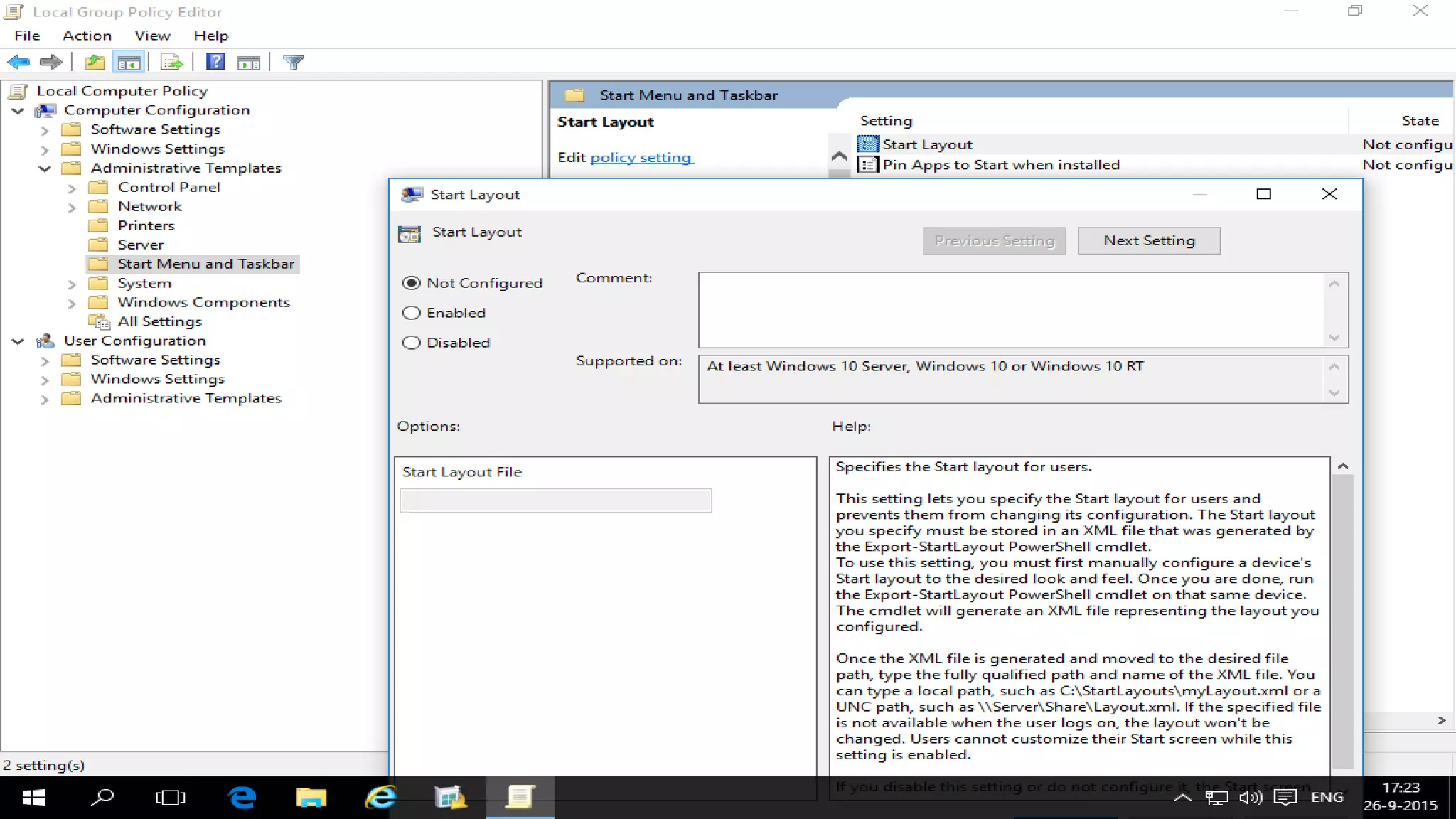Click the Local Computer Policy root icon

tap(18, 91)
